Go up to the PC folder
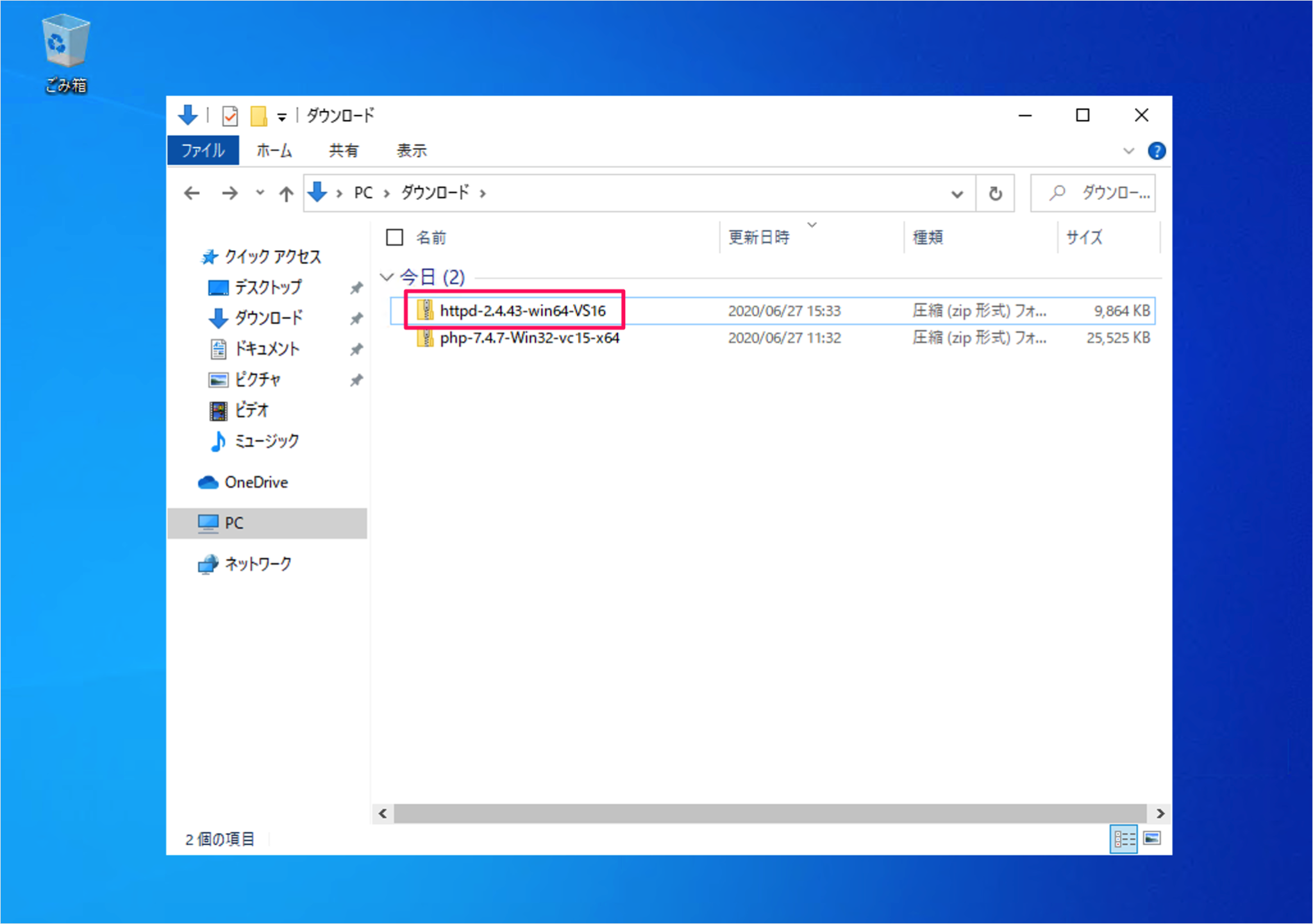Viewport: 1313px width, 924px height. tap(285, 193)
